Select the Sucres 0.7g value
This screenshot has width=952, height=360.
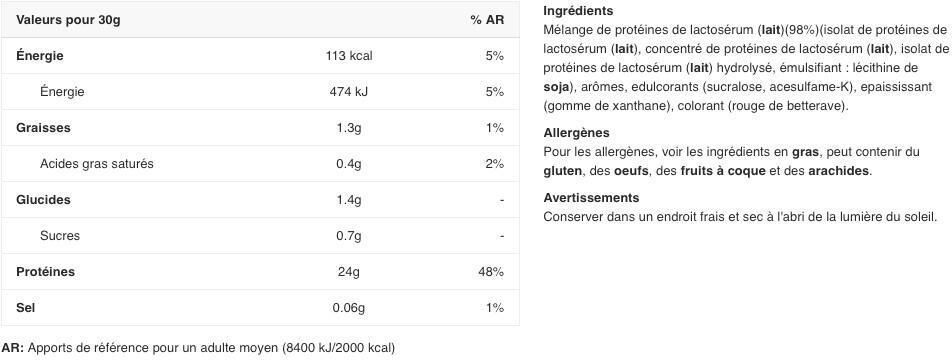[349, 236]
